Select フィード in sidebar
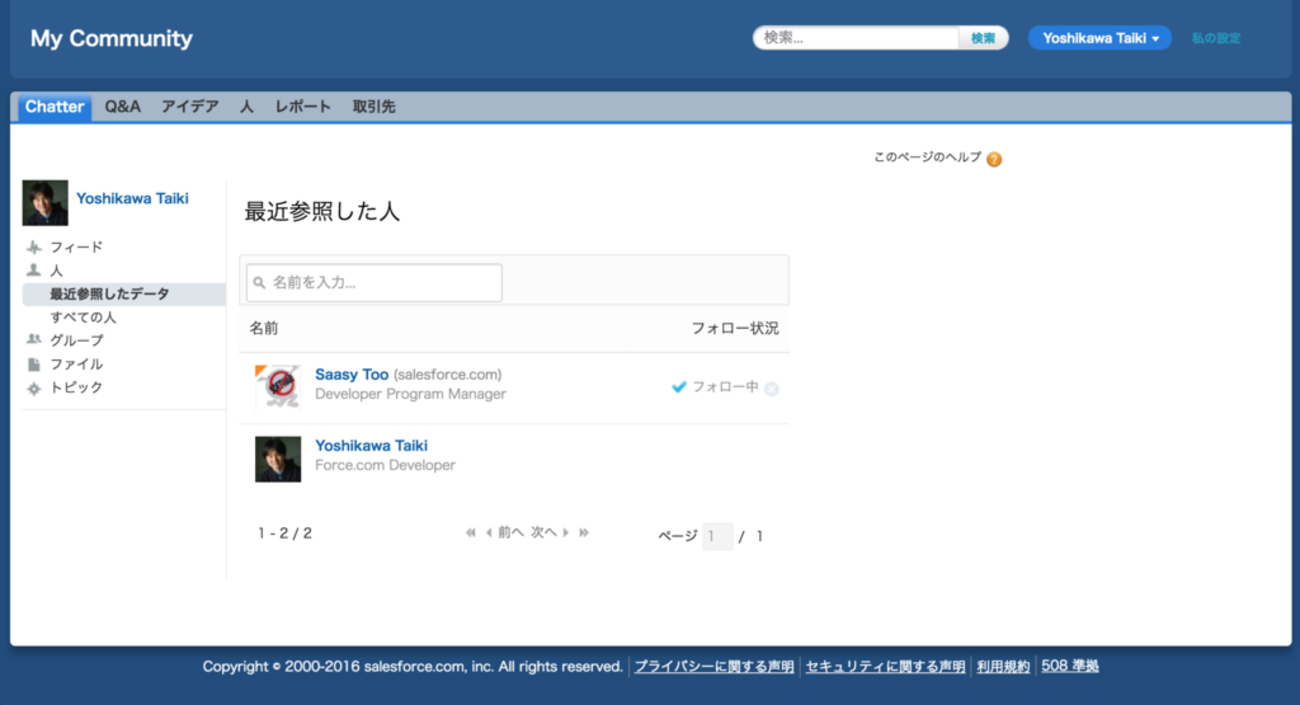 [77, 247]
